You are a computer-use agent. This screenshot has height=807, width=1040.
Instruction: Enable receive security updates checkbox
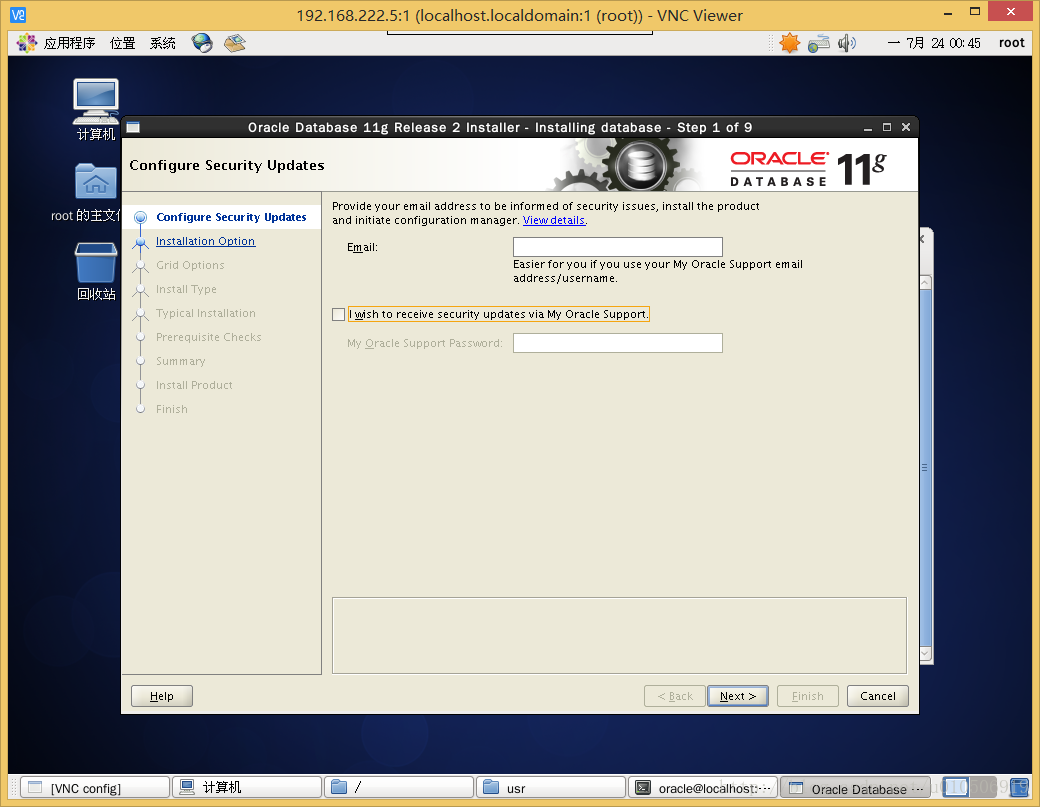(x=338, y=314)
